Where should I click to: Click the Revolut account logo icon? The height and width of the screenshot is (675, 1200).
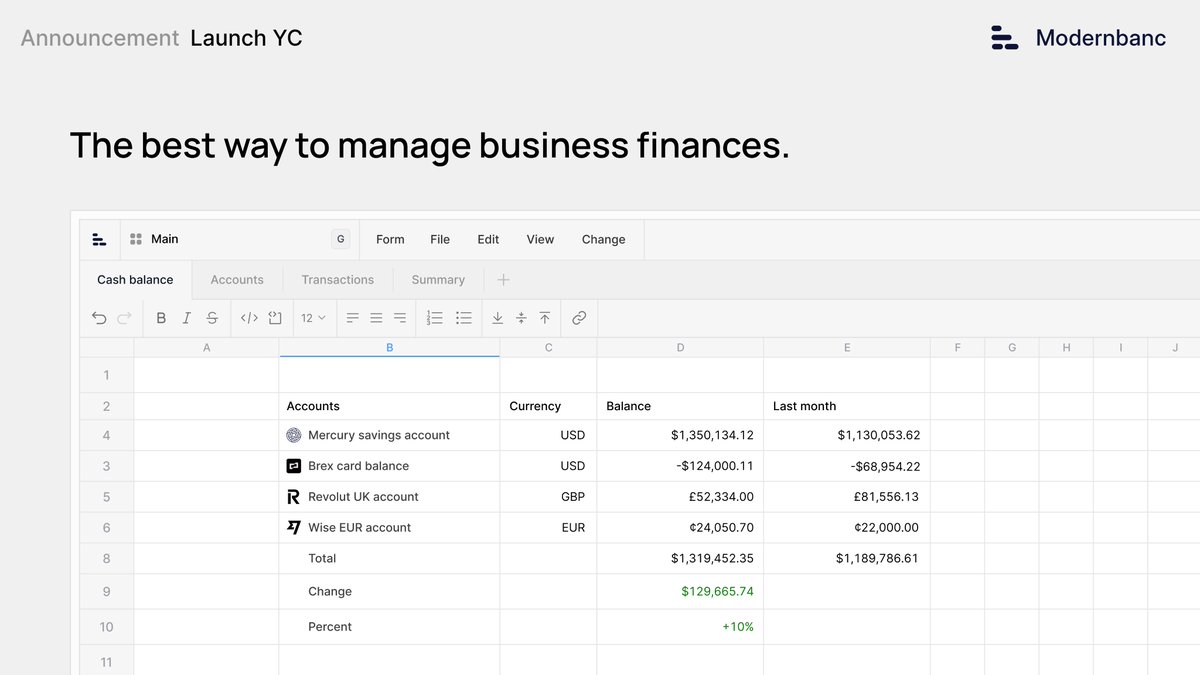(x=294, y=497)
